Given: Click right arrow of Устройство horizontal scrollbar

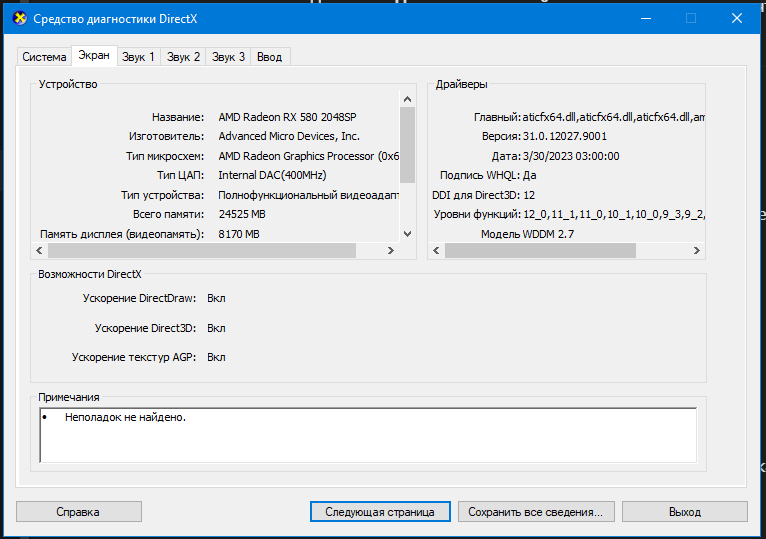Looking at the screenshot, I should tap(392, 250).
